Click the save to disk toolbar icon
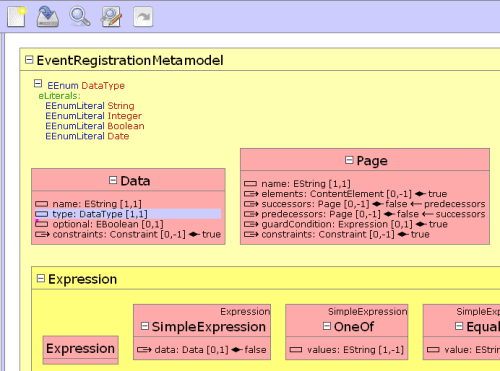Screen dimensions: 500x371 tap(48, 17)
